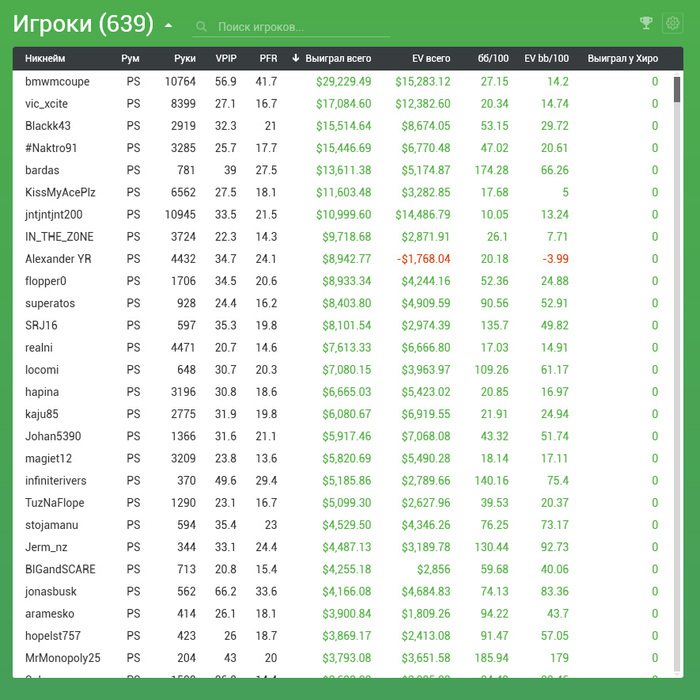
Task: Sort by Выиграл всего column header
Action: 338,58
